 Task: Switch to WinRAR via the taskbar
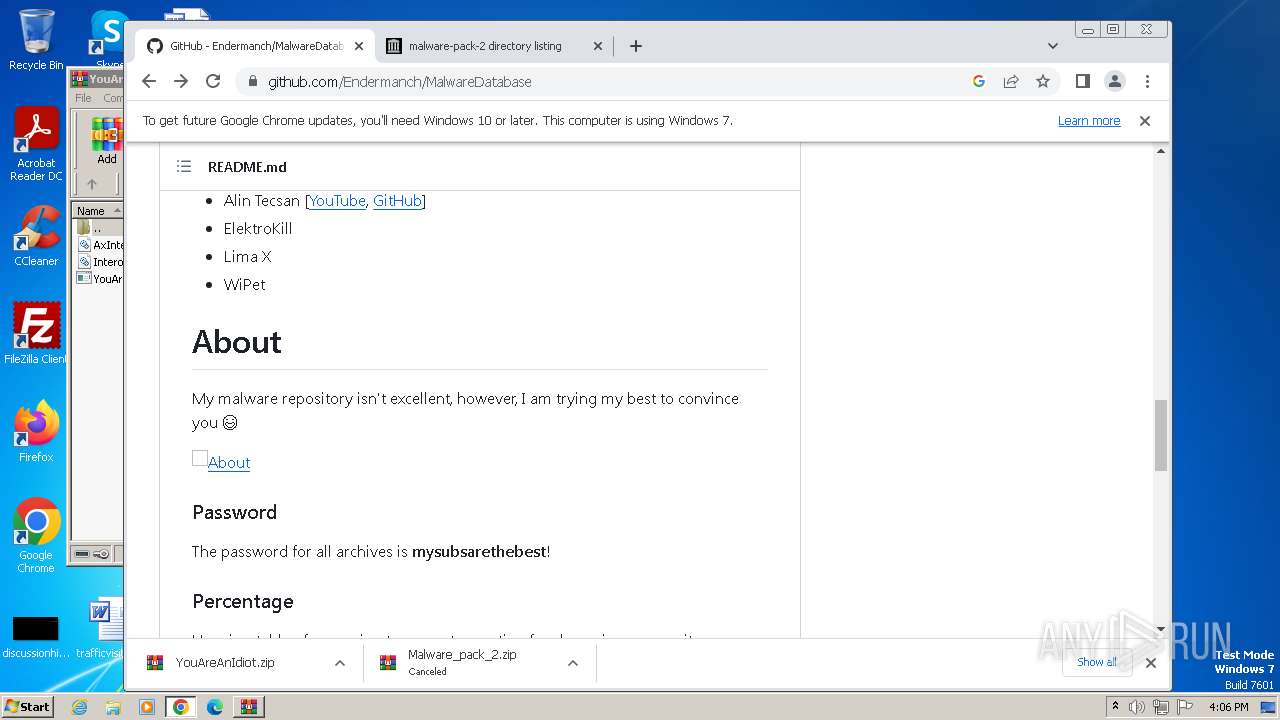249,707
